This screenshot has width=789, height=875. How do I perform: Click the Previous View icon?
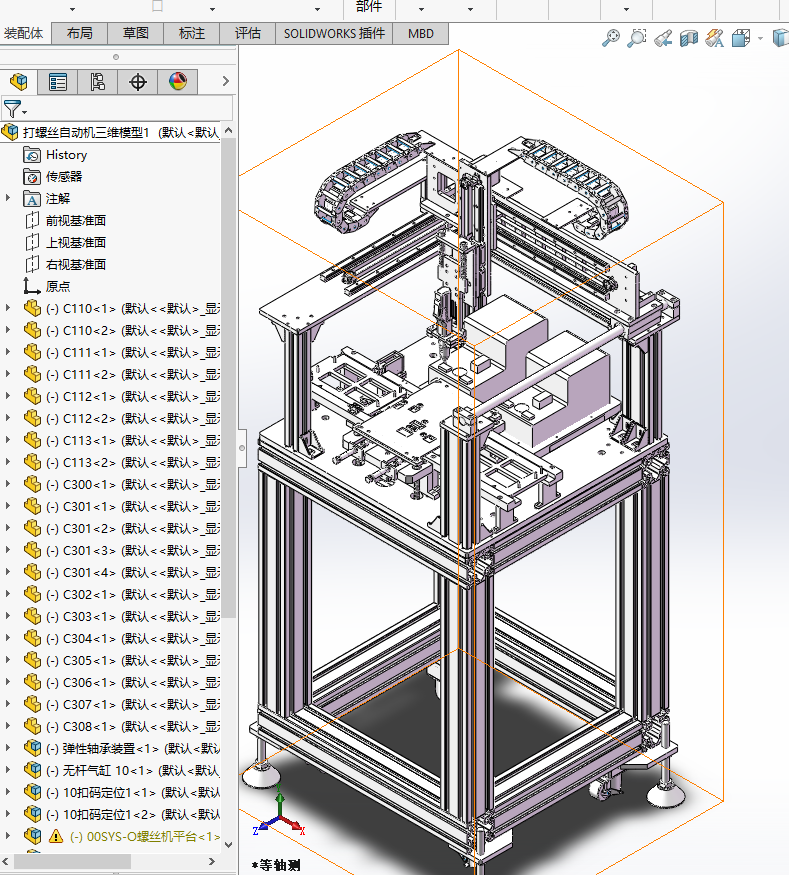coord(663,38)
